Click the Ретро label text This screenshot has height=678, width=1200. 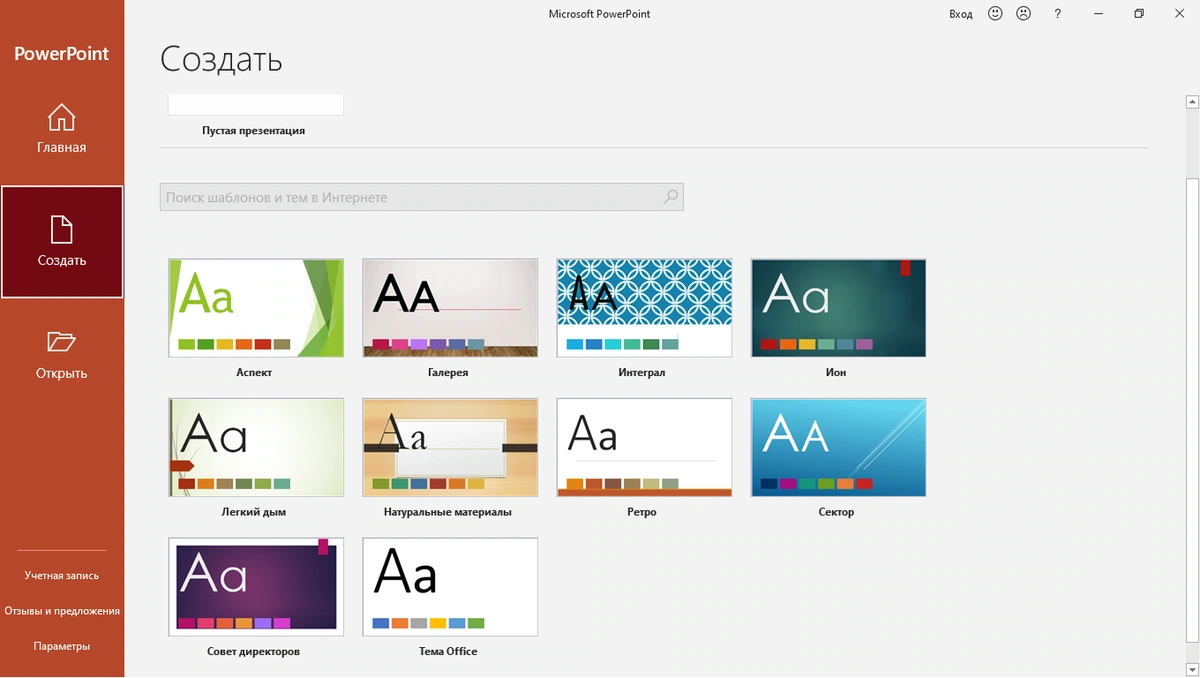[x=642, y=512]
